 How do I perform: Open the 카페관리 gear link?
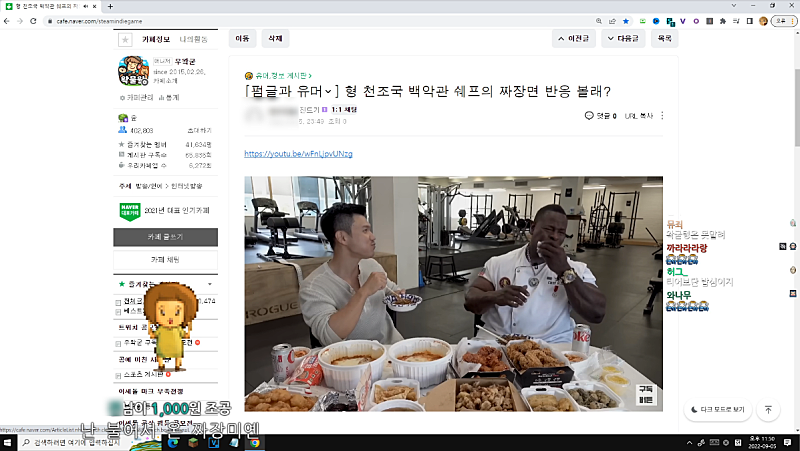click(x=136, y=97)
